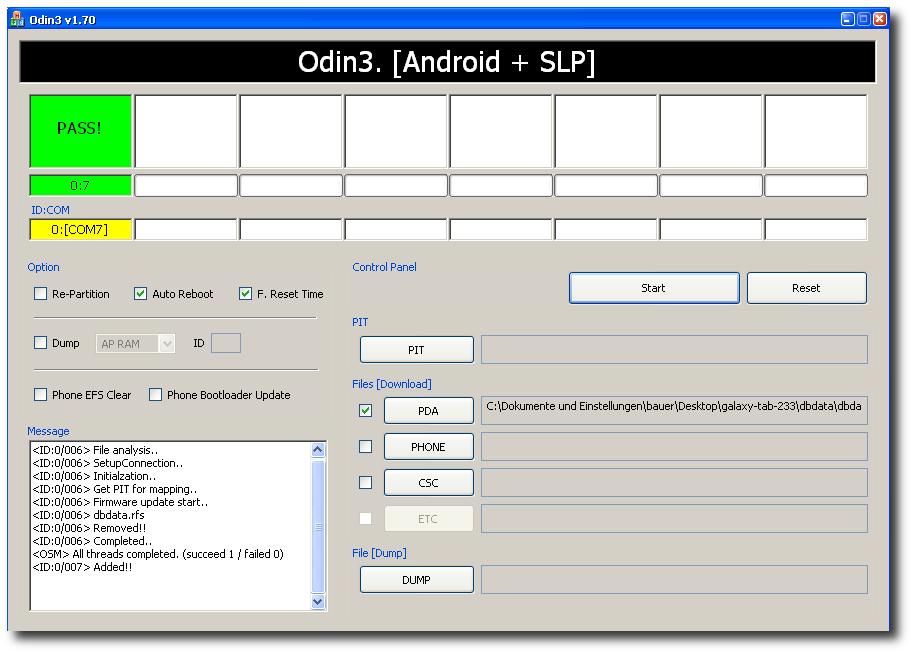Viewport: 913px width, 654px height.
Task: Enable the Dump checkbox
Action: click(x=41, y=342)
